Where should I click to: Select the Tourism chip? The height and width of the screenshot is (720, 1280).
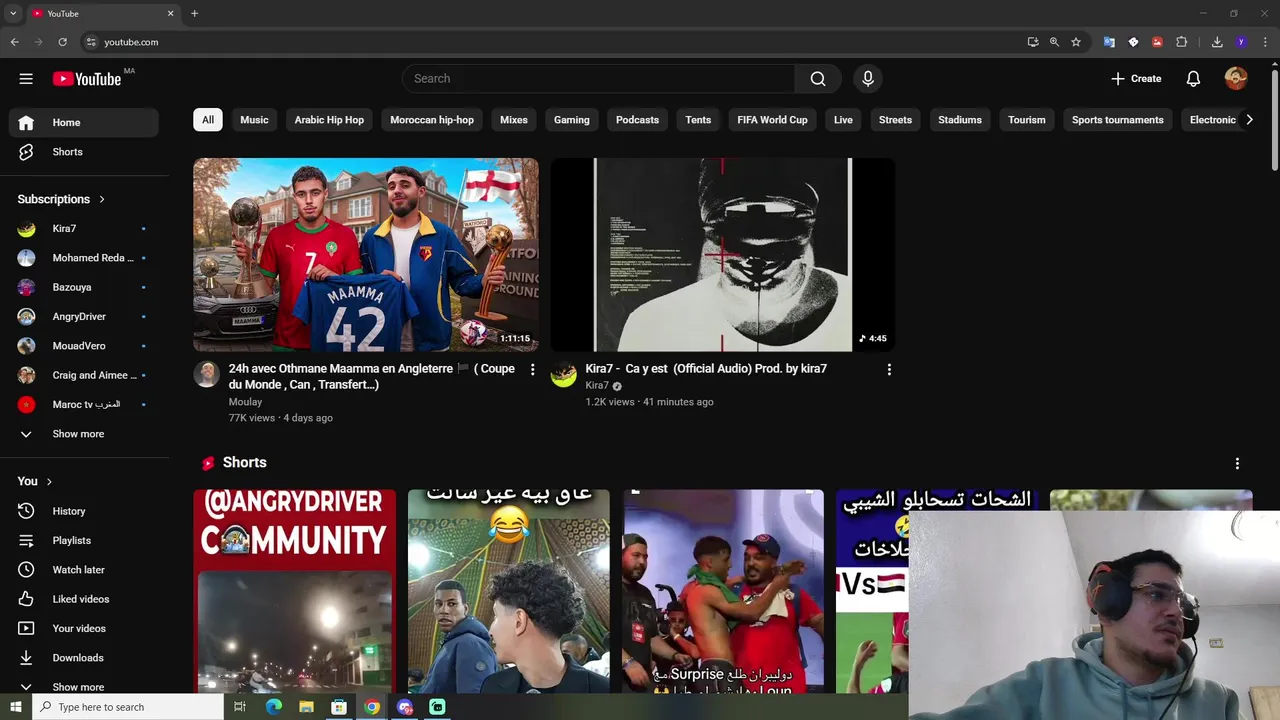[x=1027, y=120]
